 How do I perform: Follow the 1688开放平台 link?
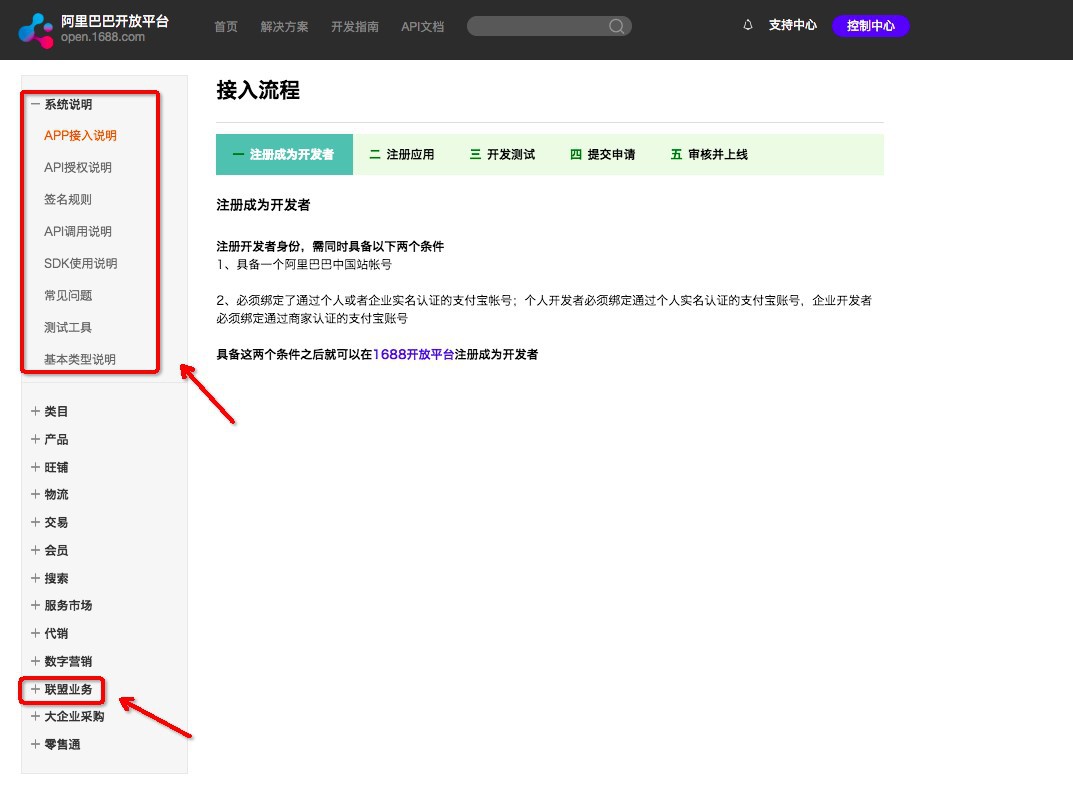413,355
